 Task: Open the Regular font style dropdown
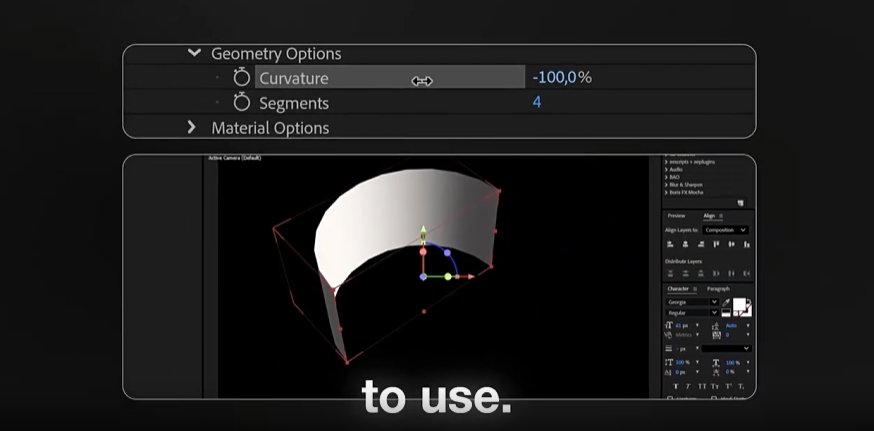pos(692,313)
